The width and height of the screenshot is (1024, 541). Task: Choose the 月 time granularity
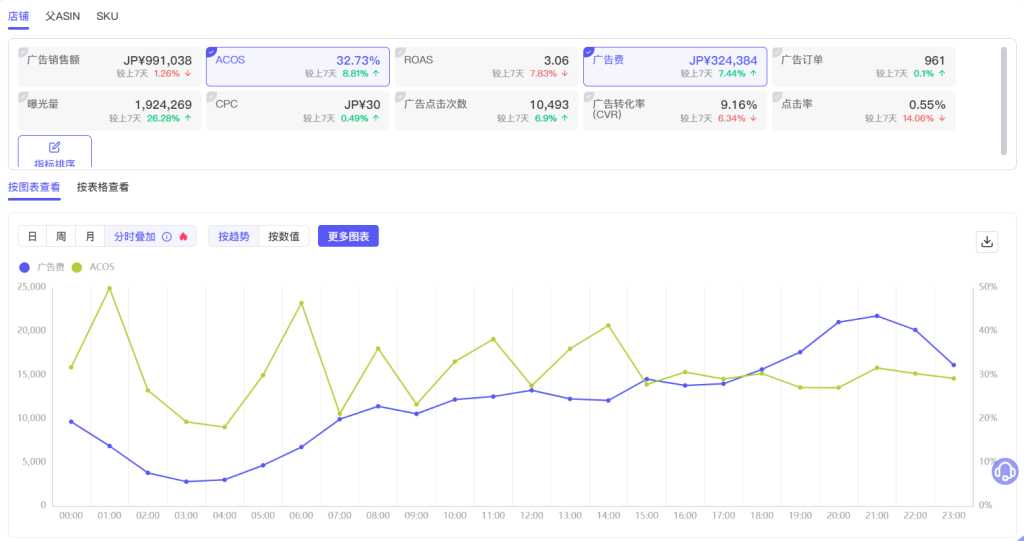[90, 237]
